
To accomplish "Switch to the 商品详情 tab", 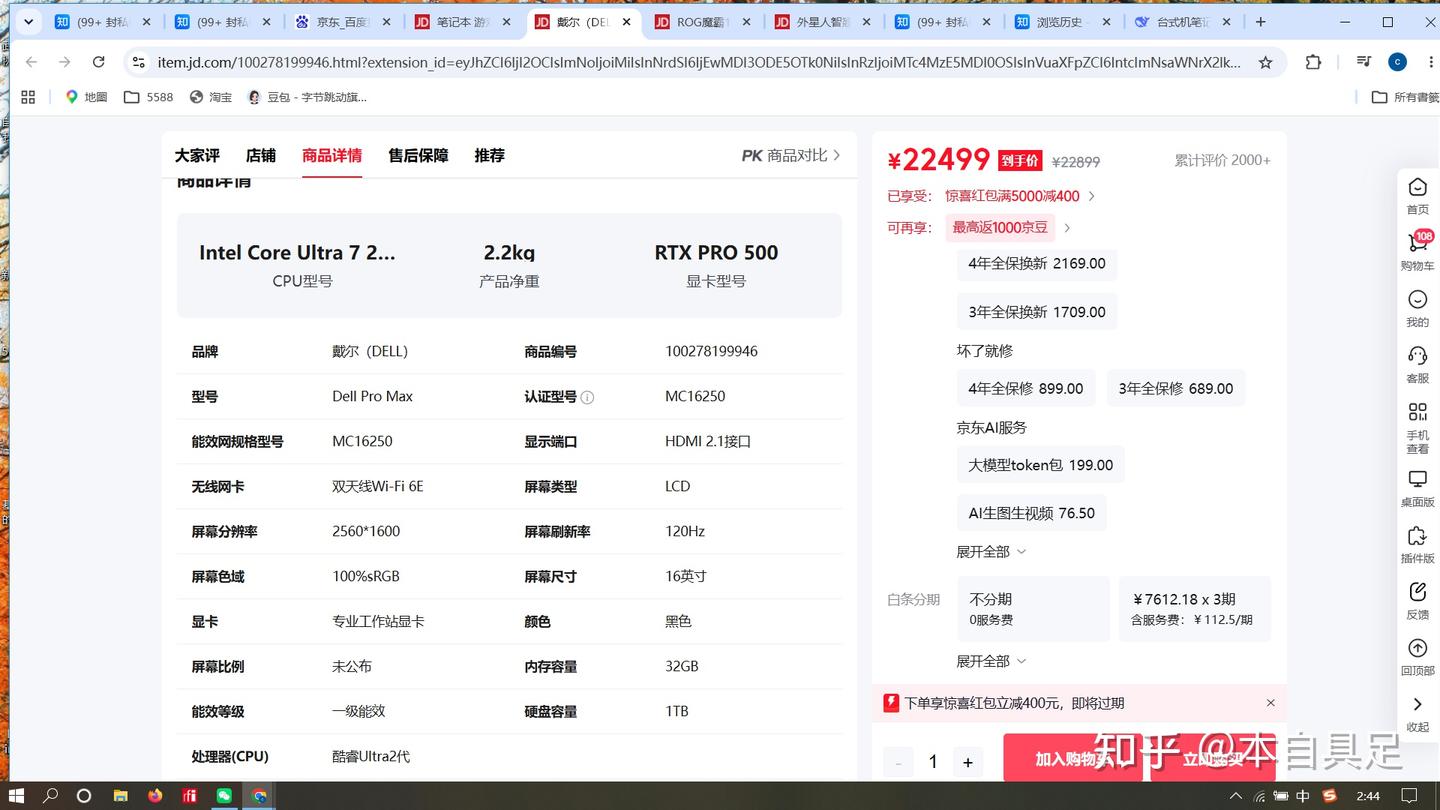I will 332,155.
